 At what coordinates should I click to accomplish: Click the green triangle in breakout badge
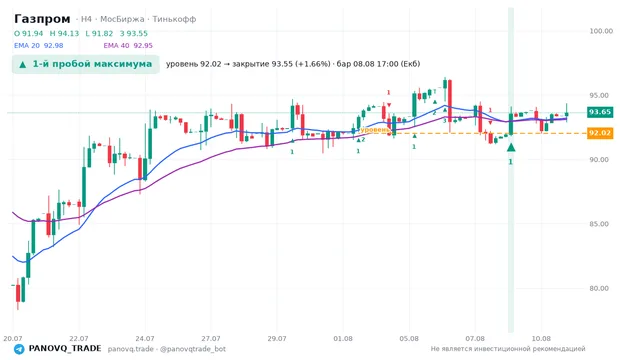23,64
